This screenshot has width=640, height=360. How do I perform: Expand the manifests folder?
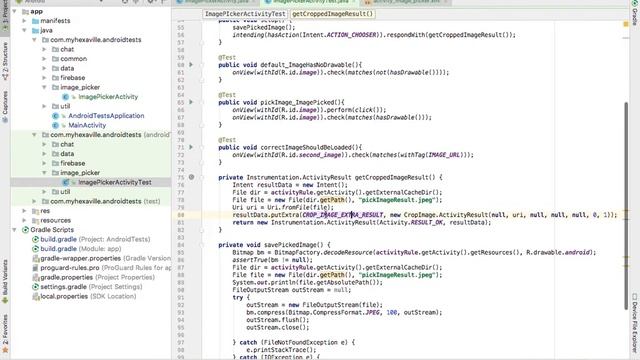[x=24, y=21]
